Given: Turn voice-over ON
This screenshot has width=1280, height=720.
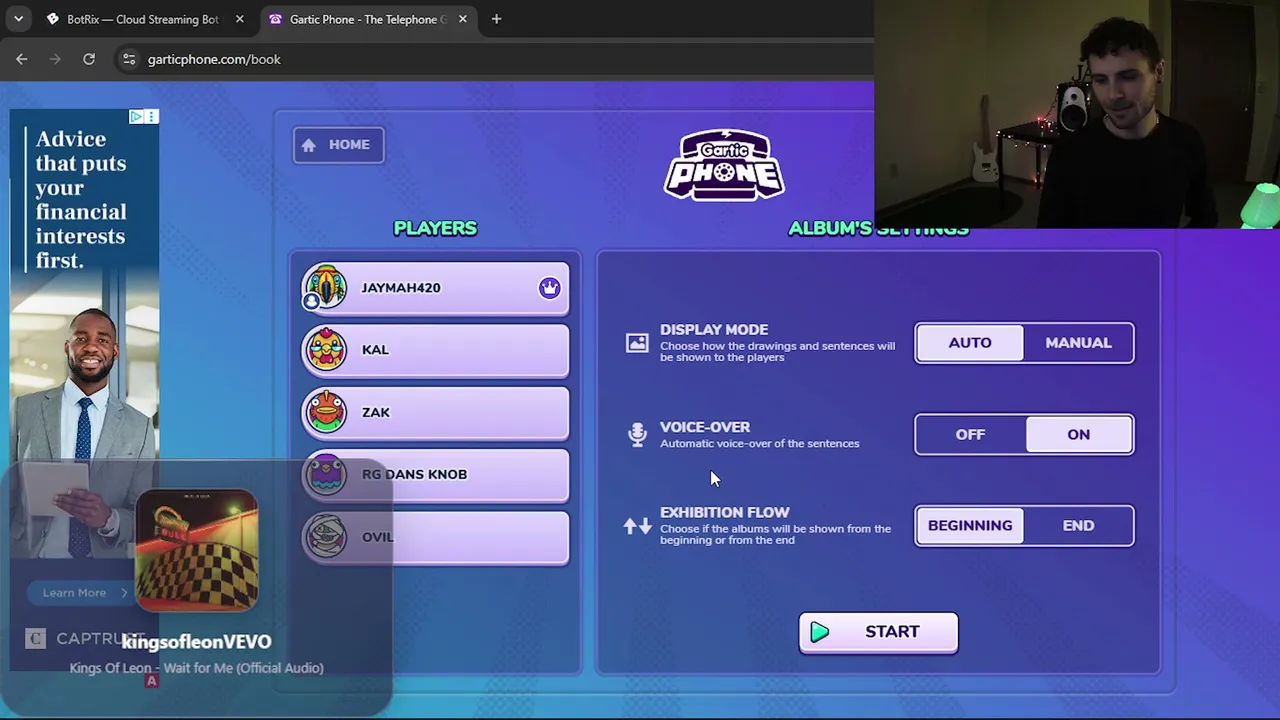Looking at the screenshot, I should pyautogui.click(x=1078, y=435).
